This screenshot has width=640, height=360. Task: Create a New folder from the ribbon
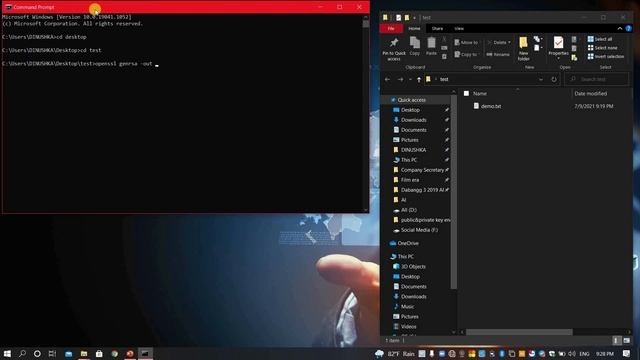coord(524,49)
